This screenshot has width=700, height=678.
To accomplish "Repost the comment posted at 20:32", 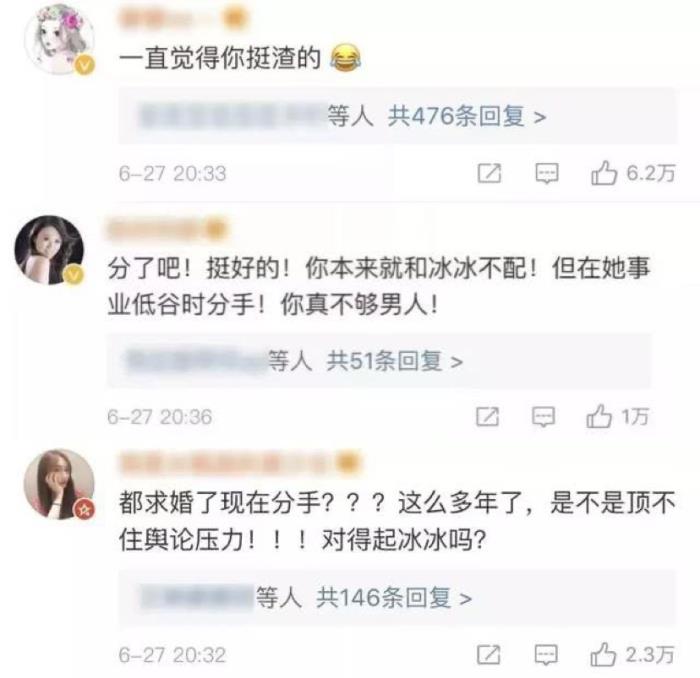I will click(489, 655).
